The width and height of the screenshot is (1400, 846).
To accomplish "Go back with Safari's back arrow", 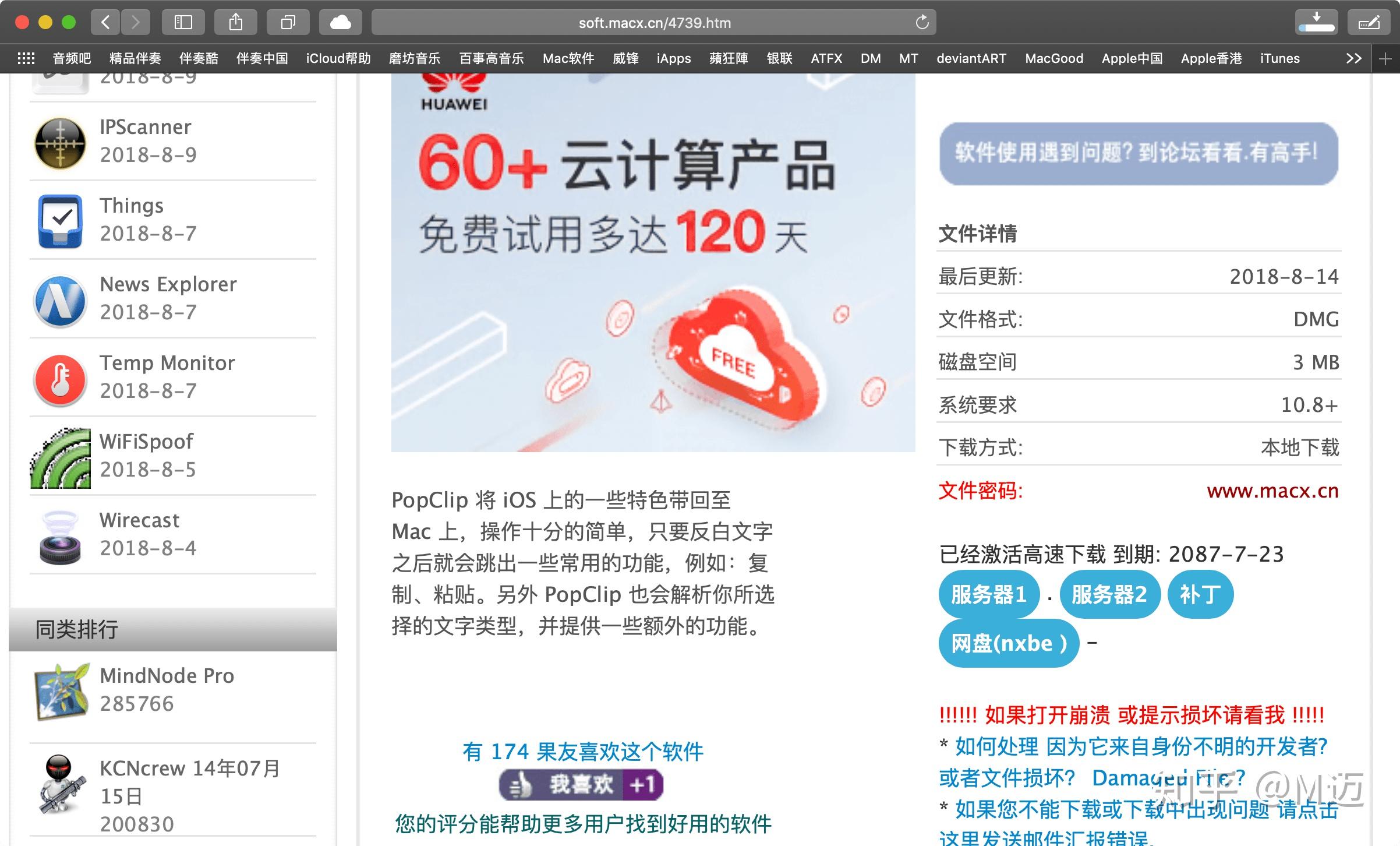I will (x=105, y=23).
